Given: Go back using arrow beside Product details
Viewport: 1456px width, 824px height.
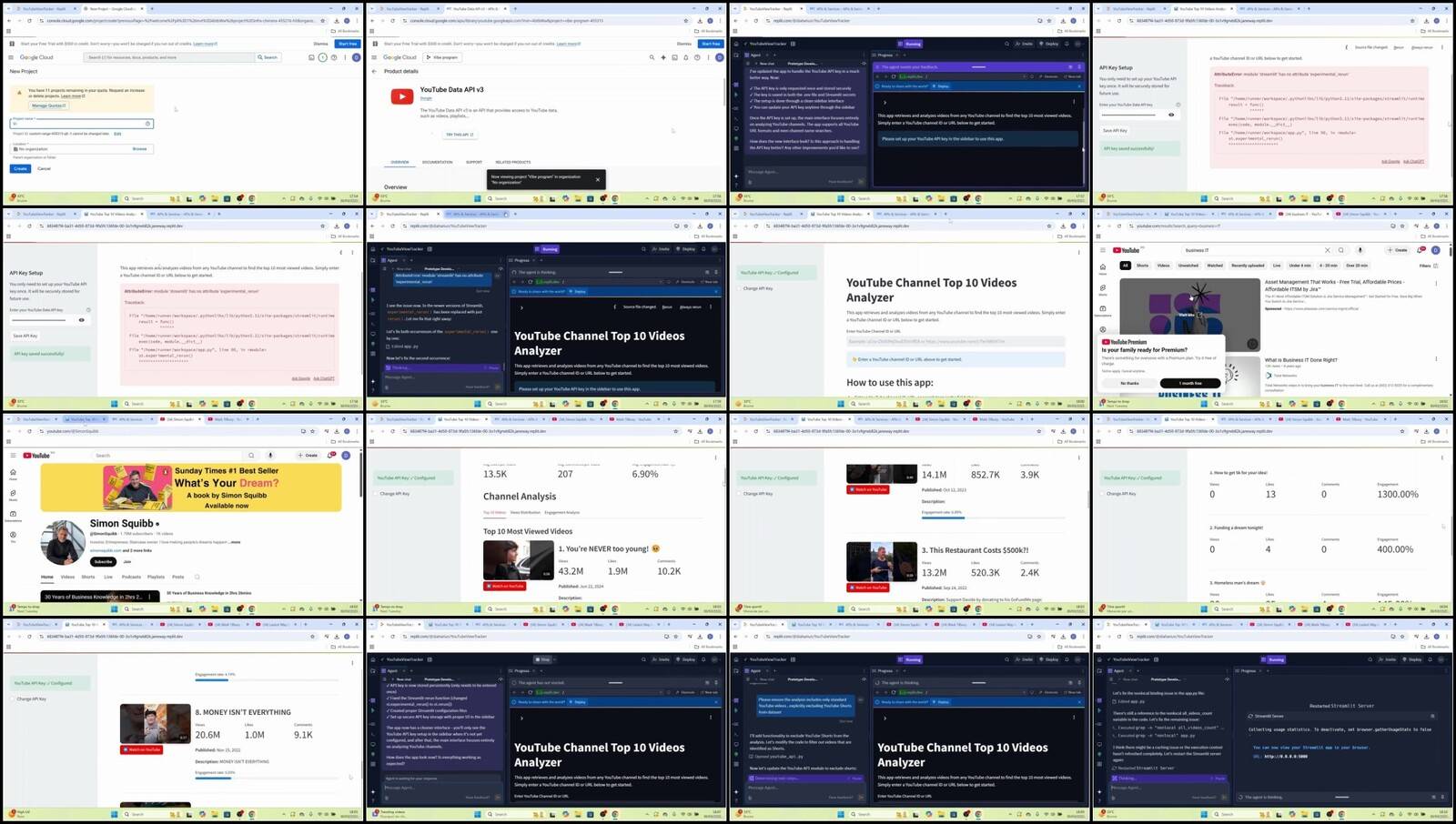Looking at the screenshot, I should pos(374,71).
